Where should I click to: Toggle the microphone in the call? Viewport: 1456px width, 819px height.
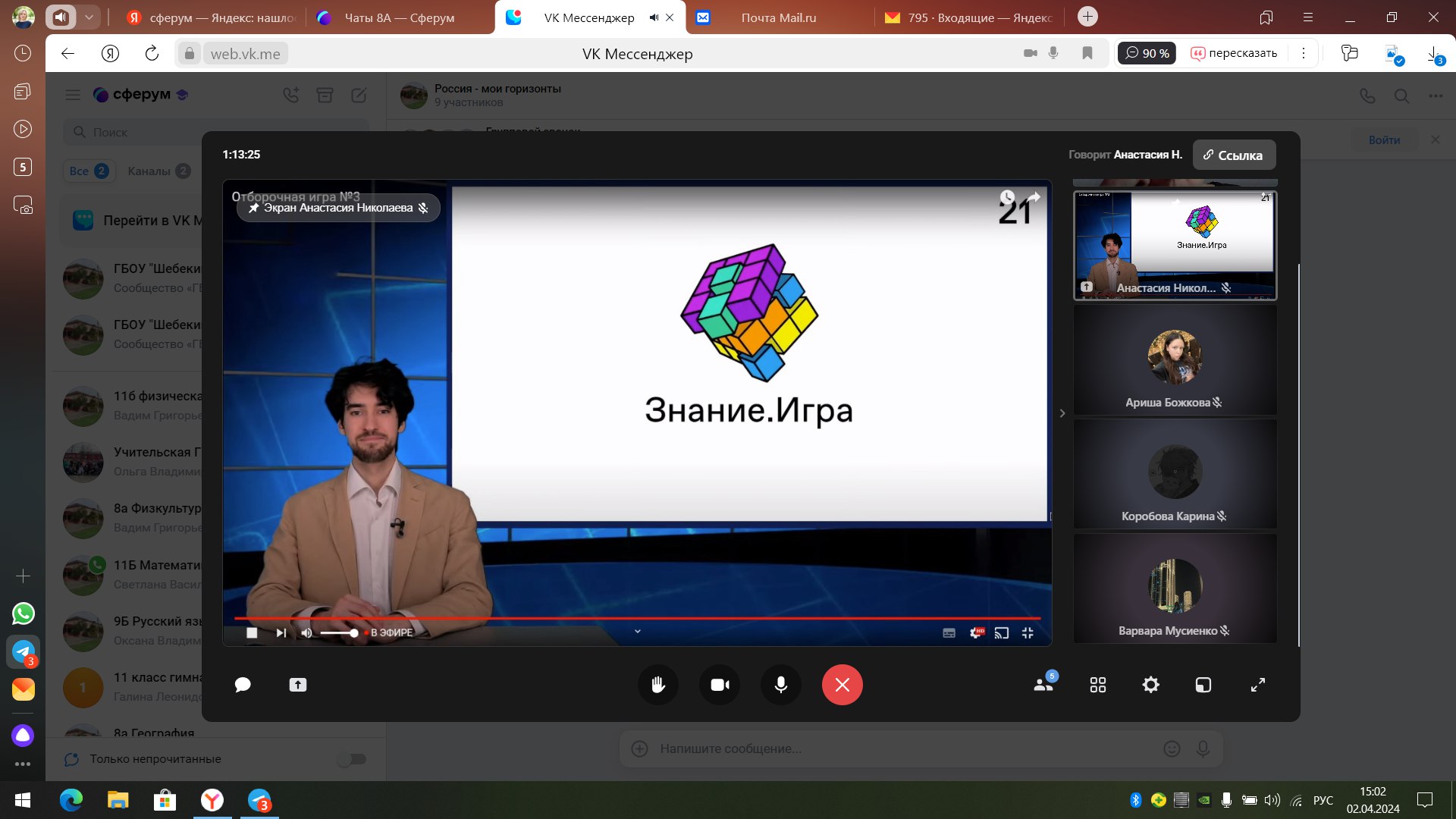coord(781,685)
